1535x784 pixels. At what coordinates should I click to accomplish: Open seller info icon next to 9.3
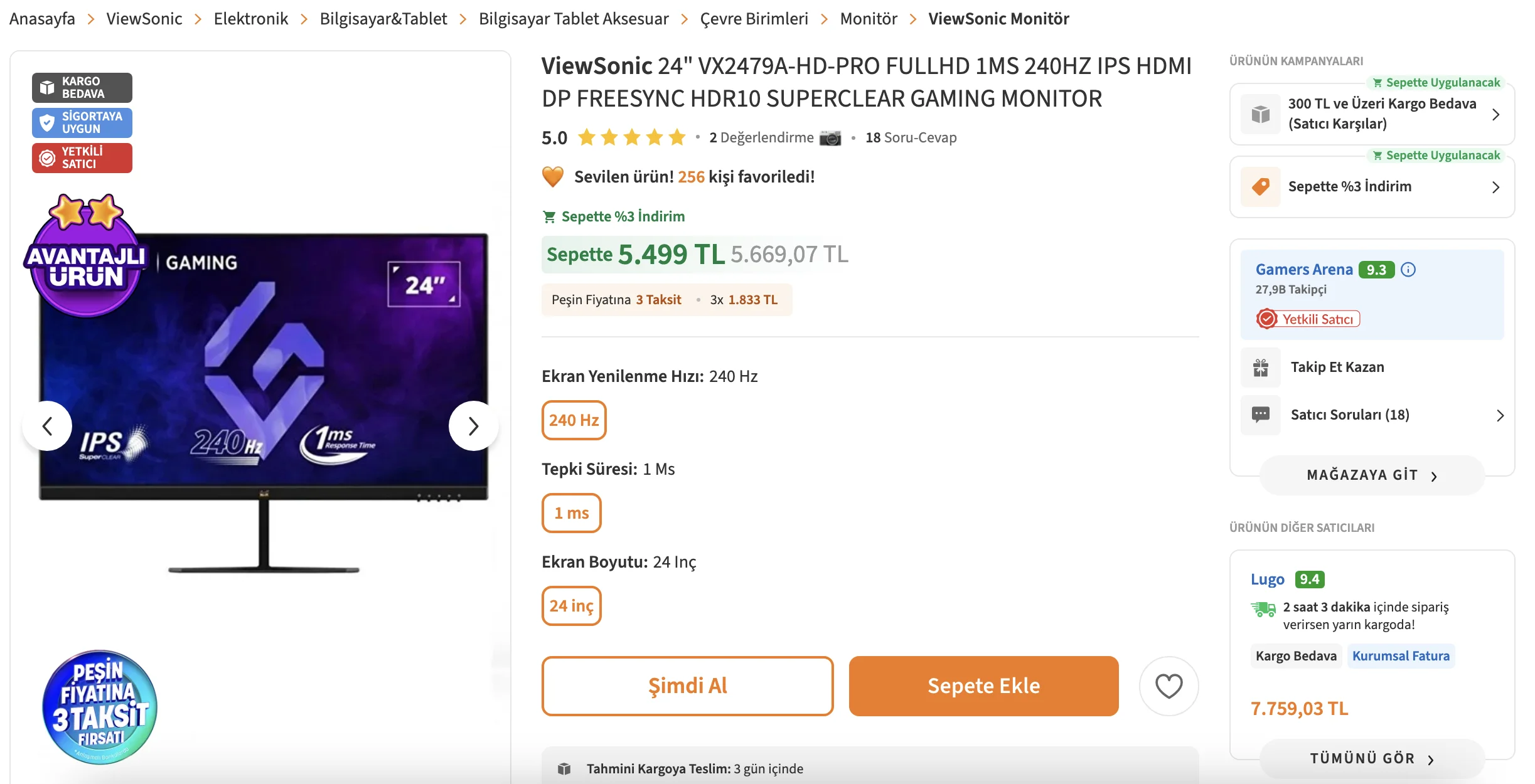(x=1408, y=270)
